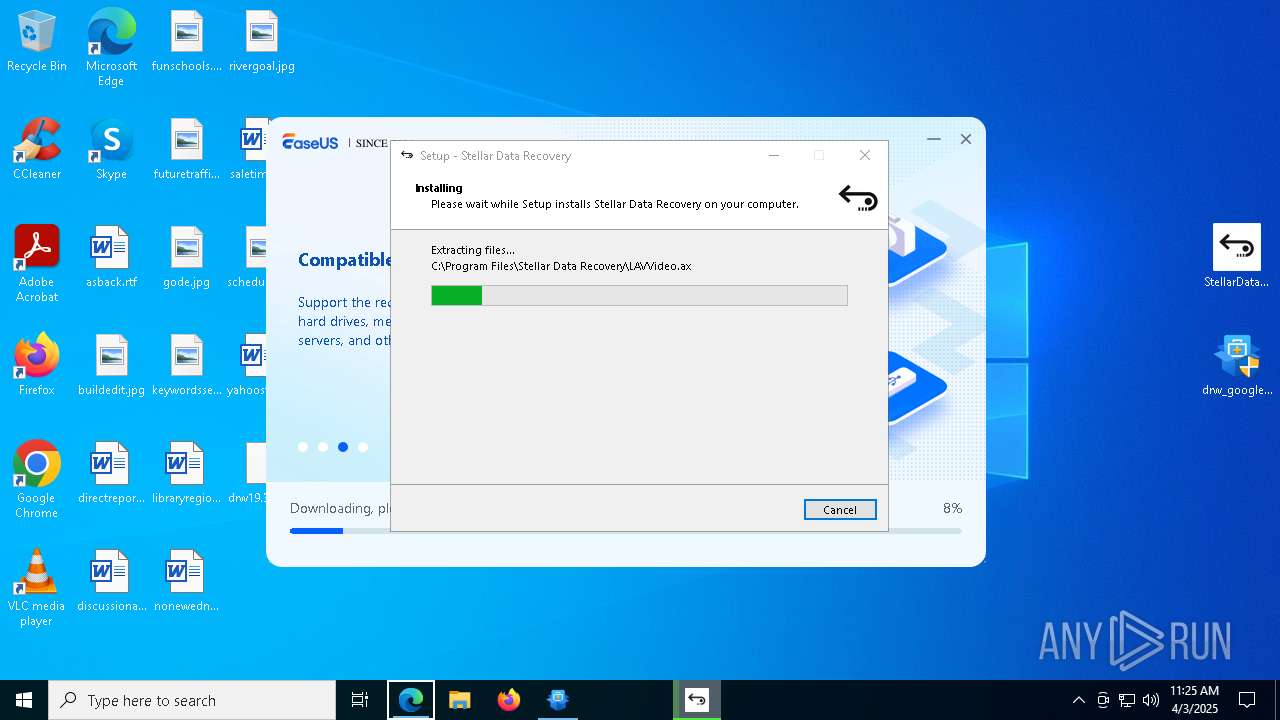The image size is (1280, 720).
Task: Open volume control tray icon
Action: tap(1151, 700)
